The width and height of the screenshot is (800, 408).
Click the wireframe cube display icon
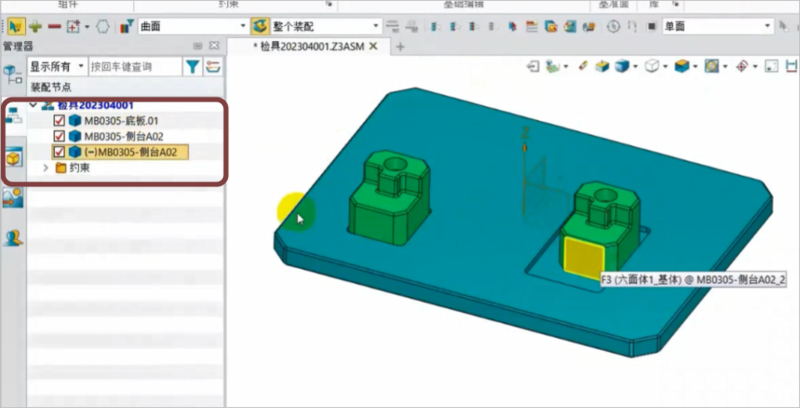pos(651,67)
